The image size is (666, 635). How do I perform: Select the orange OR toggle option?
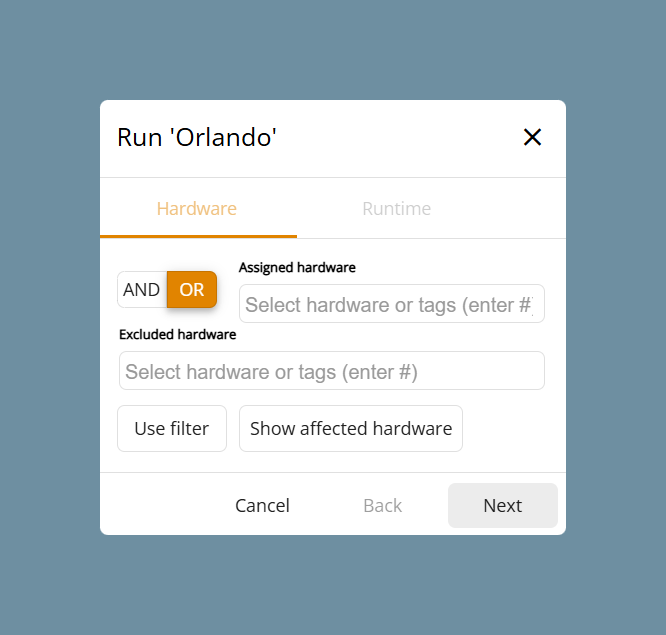click(192, 290)
